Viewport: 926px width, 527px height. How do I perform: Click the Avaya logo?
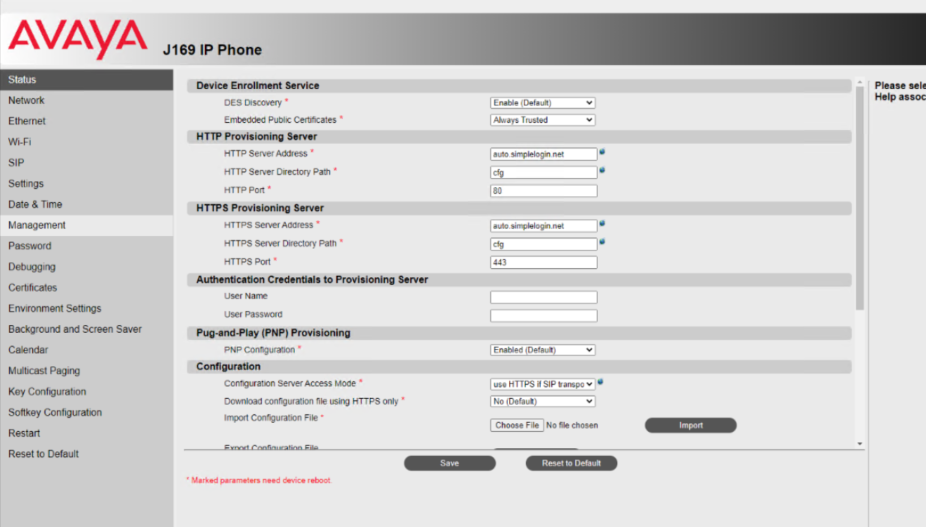[x=77, y=38]
